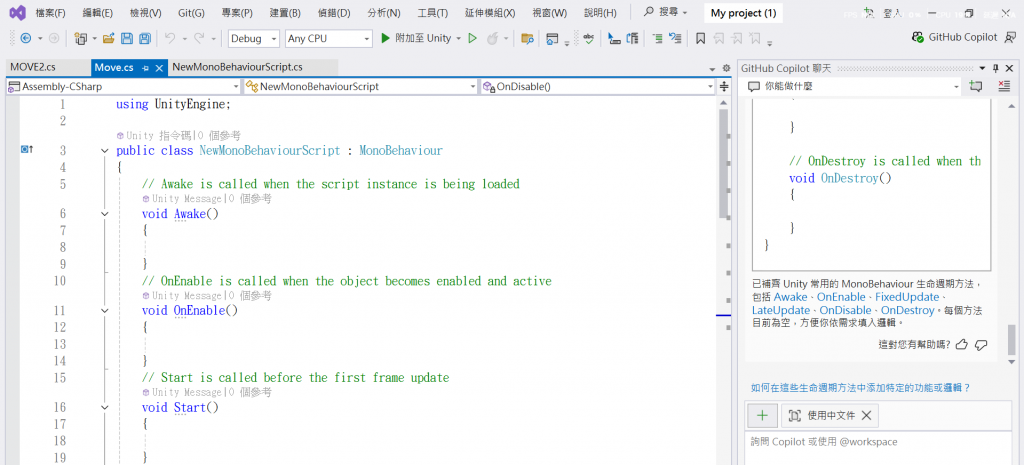Remove the 使用中文件 reference chip

point(867,415)
